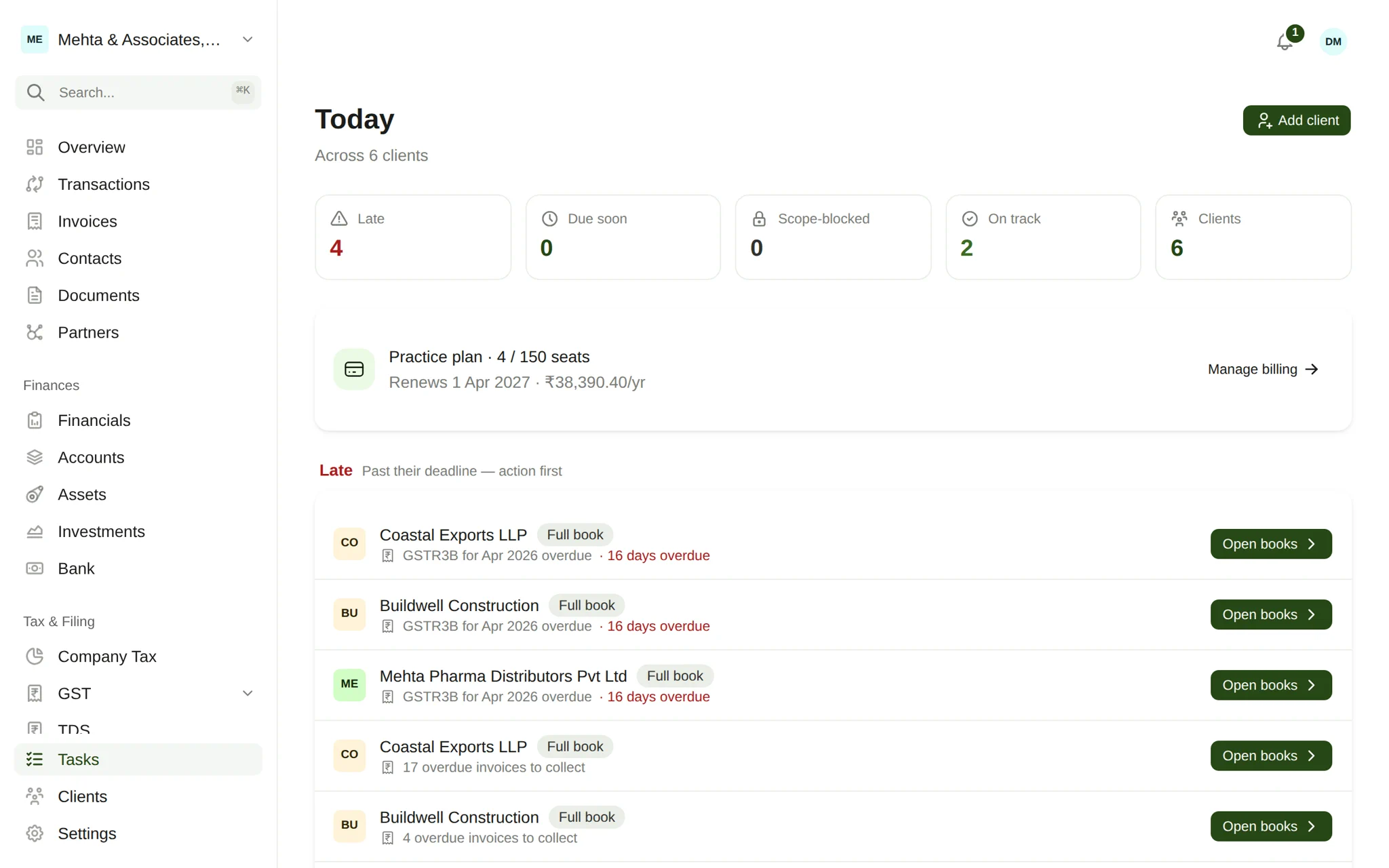The height and width of the screenshot is (868, 1389).
Task: Click the Clients stat card people icon
Action: (1179, 218)
